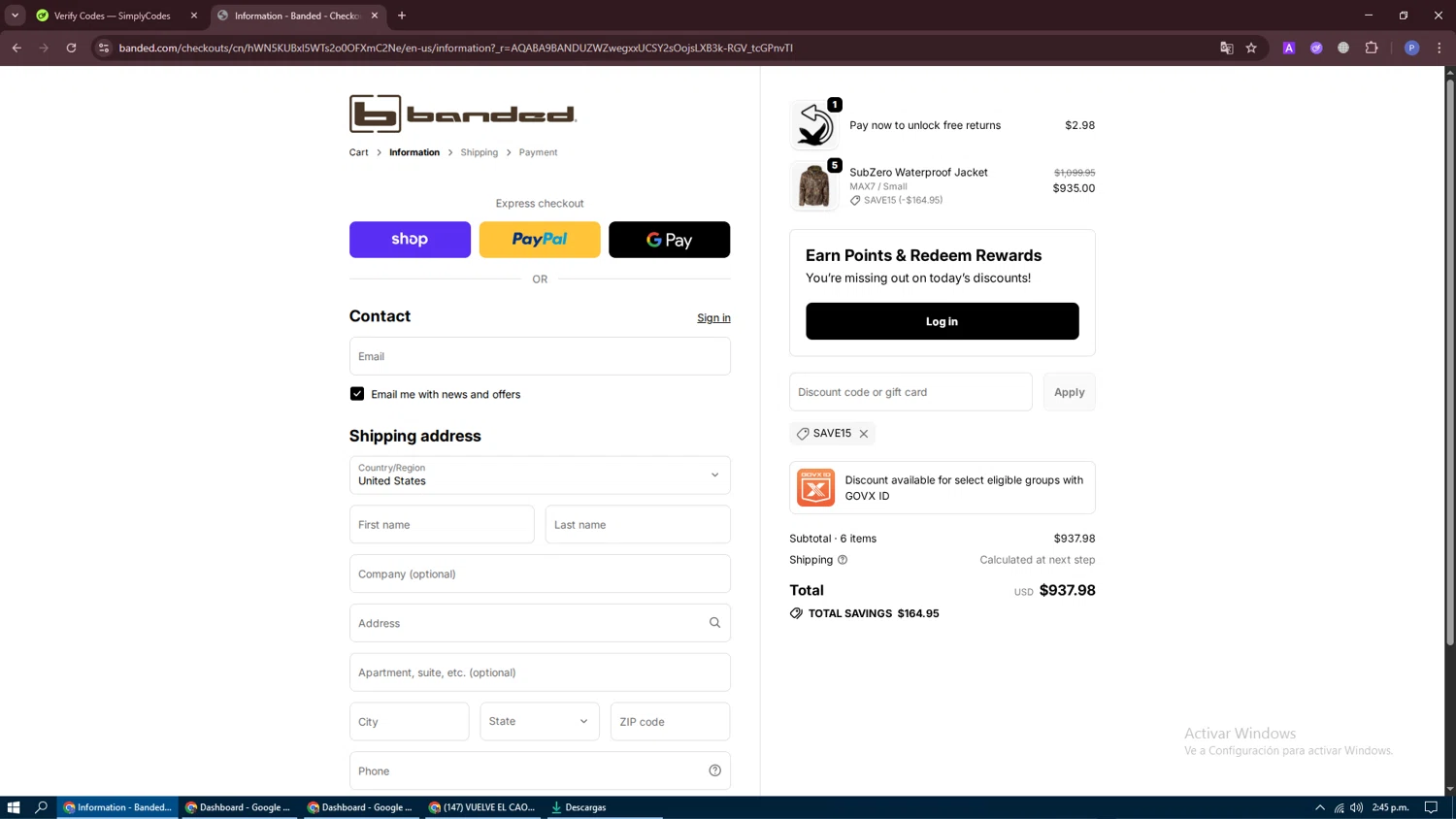Click the Phone field

540,770
